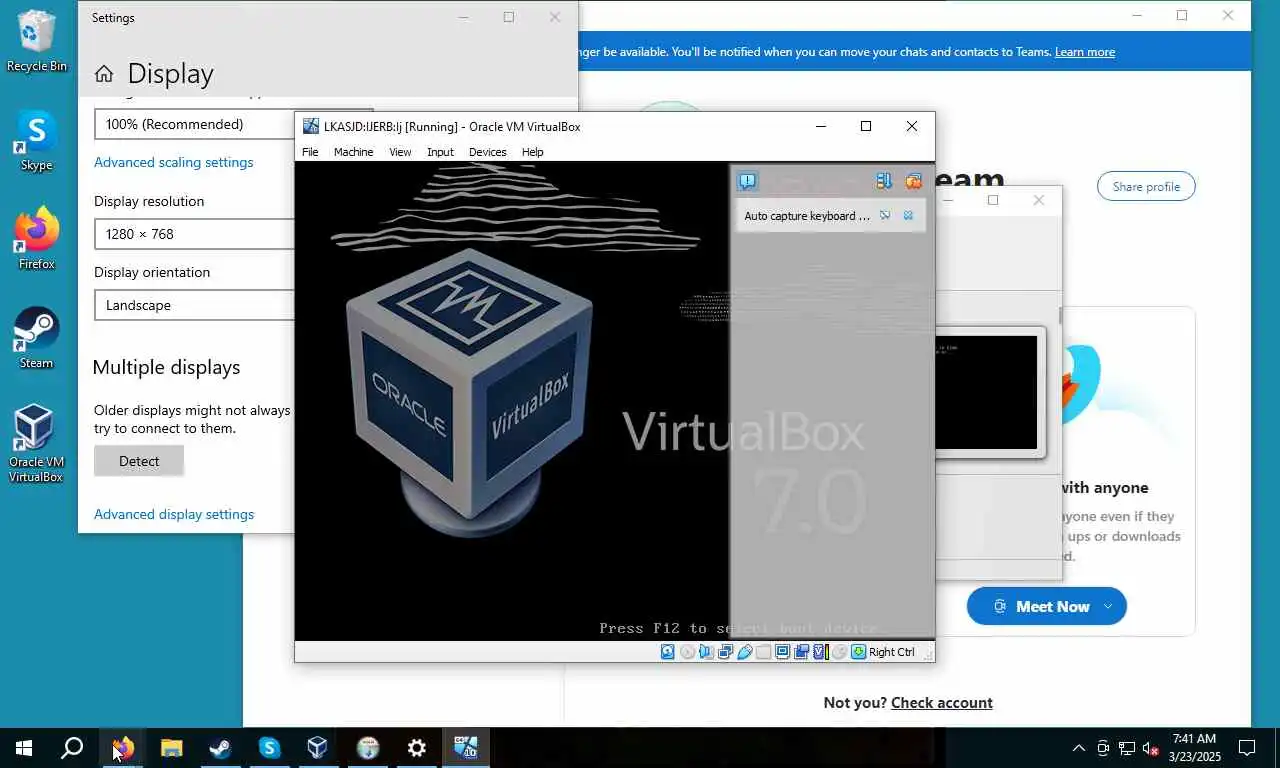Open the volume control in system tray

point(1151,748)
